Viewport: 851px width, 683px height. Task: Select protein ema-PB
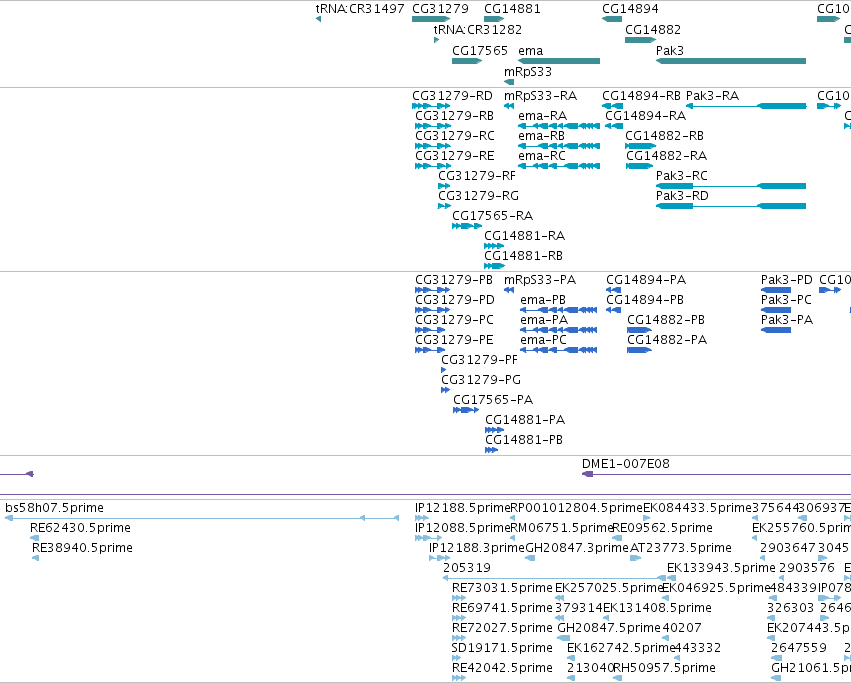tap(543, 300)
